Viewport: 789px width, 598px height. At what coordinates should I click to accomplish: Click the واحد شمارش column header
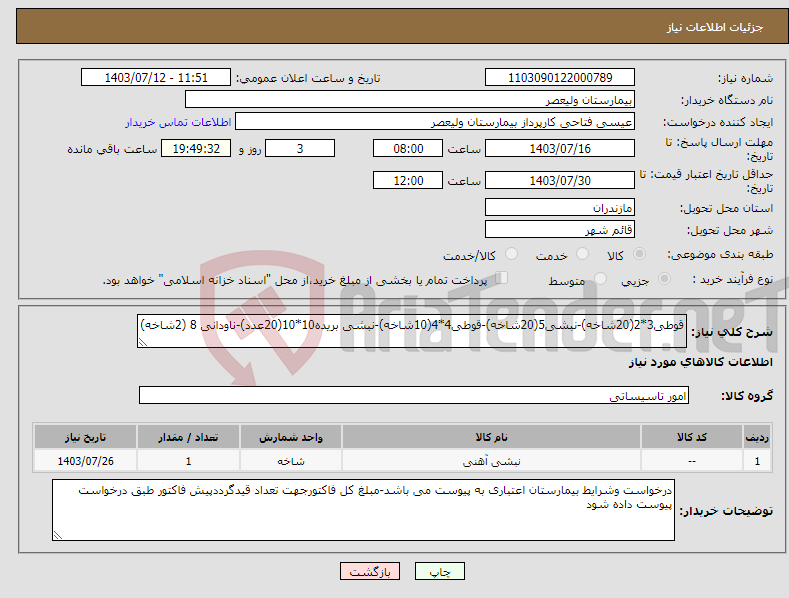(291, 437)
